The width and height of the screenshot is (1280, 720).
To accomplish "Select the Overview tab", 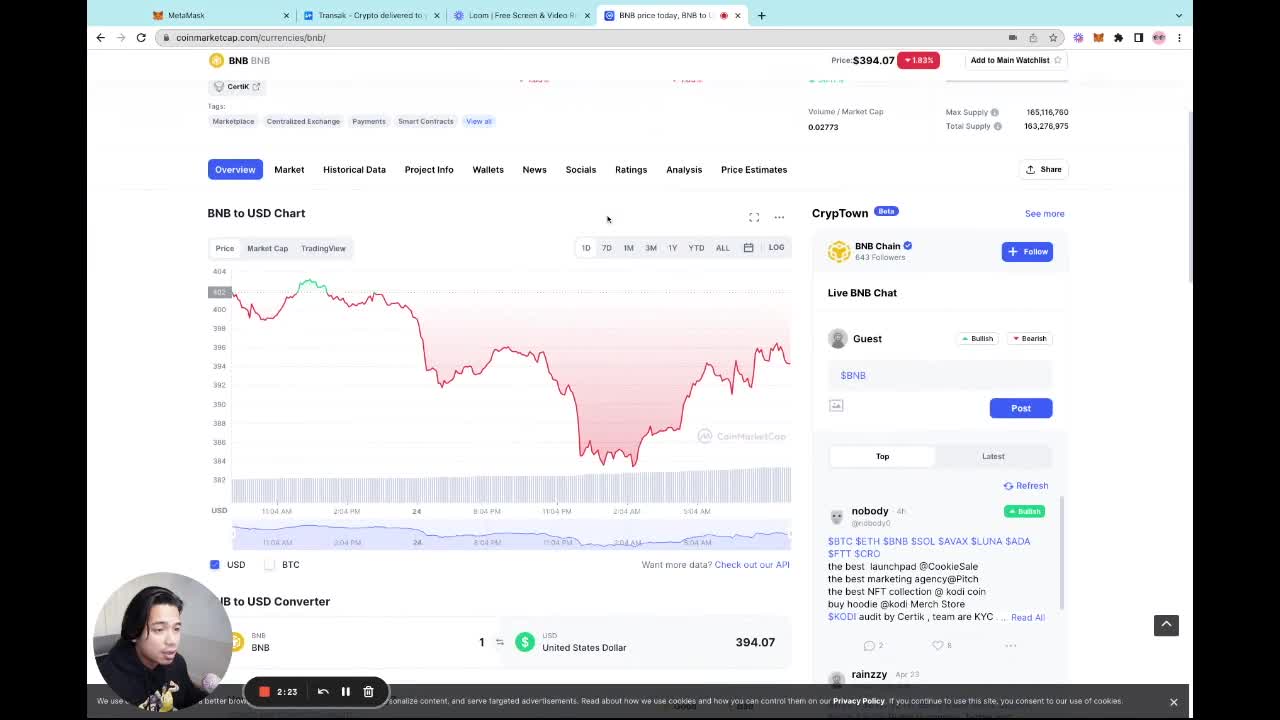I will point(235,169).
